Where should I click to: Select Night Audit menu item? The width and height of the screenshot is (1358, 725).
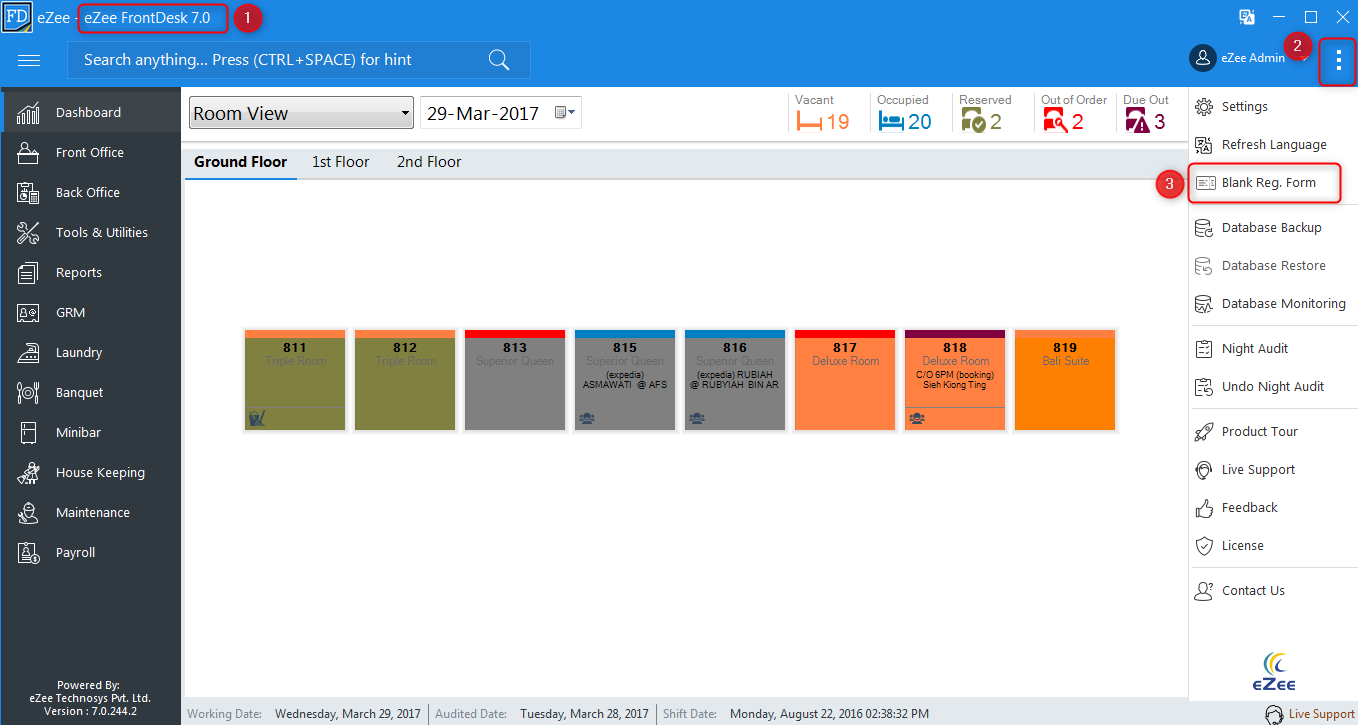pyautogui.click(x=1273, y=349)
